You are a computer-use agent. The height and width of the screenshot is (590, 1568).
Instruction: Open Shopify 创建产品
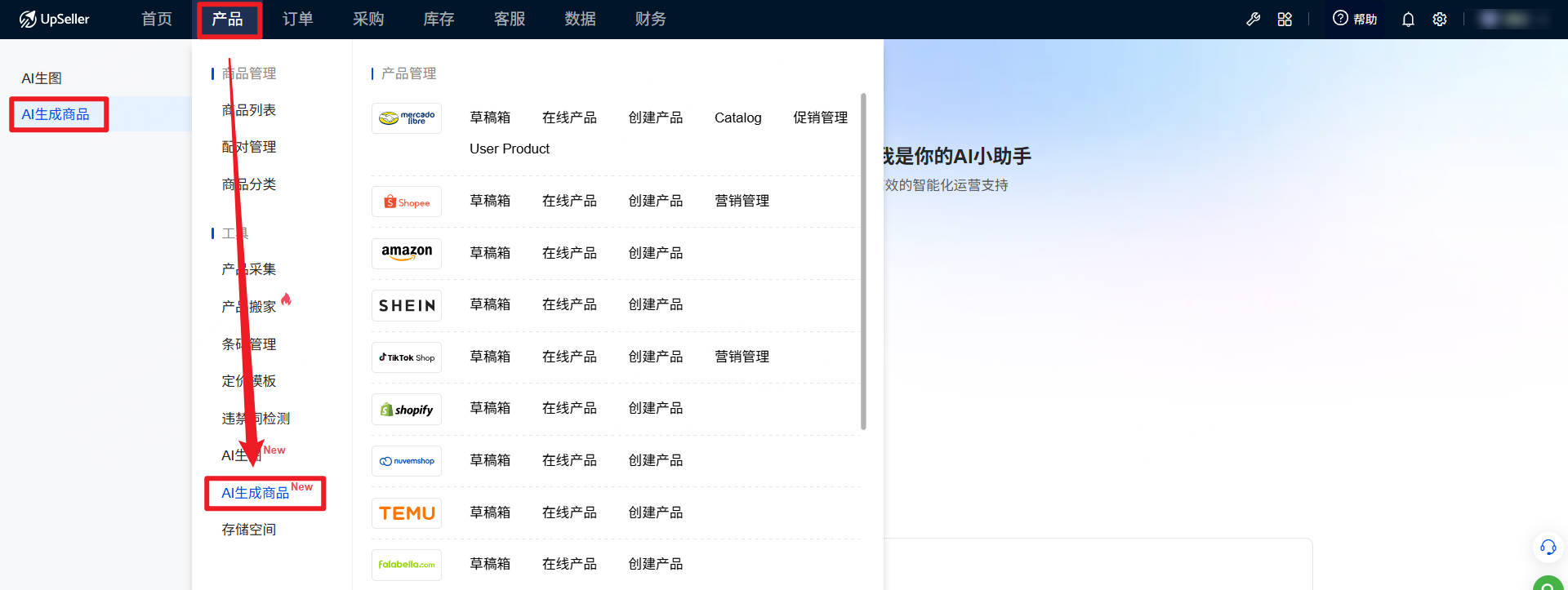pos(656,408)
